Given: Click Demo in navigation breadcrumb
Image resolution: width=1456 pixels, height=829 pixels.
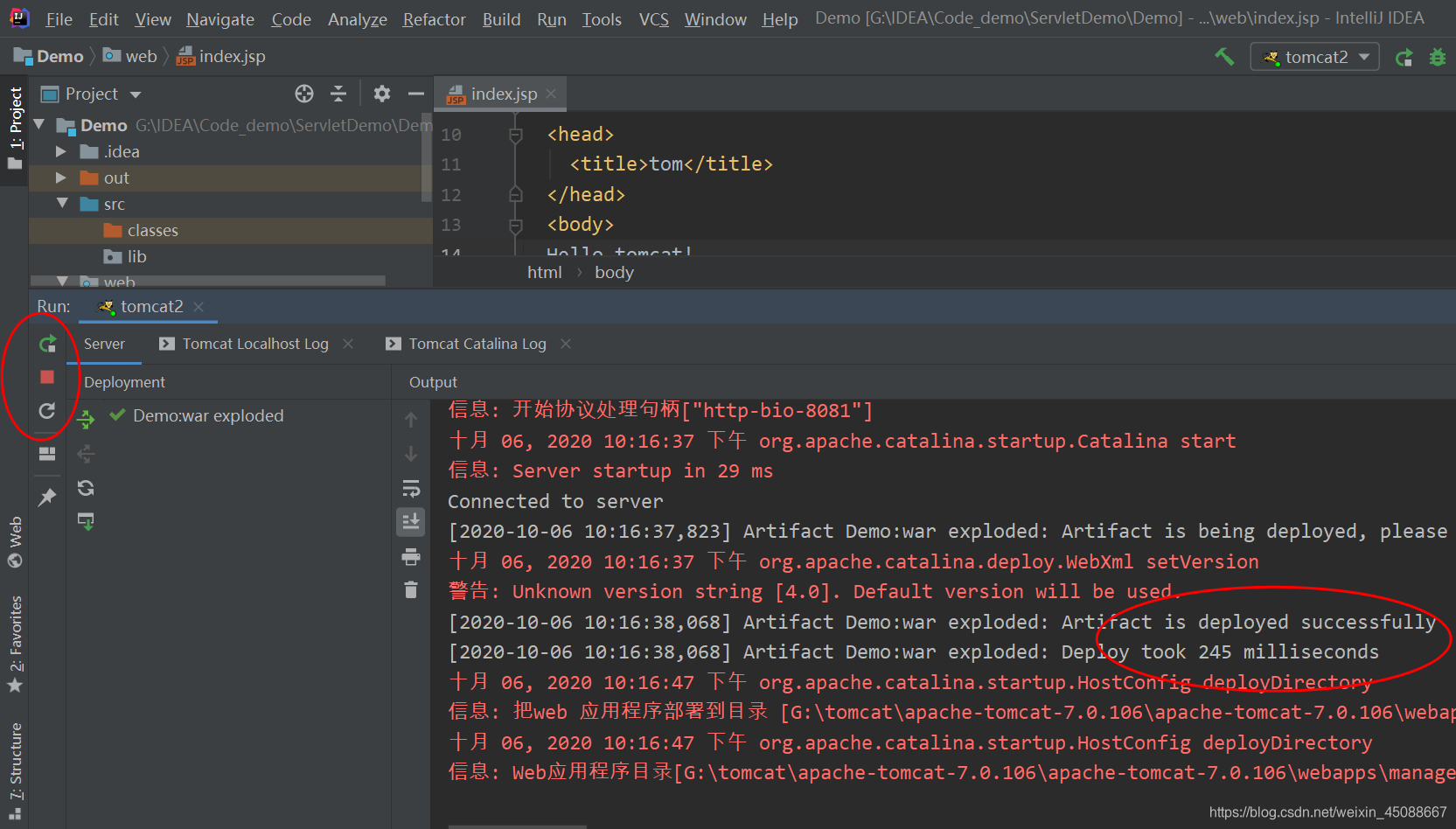Looking at the screenshot, I should (49, 56).
